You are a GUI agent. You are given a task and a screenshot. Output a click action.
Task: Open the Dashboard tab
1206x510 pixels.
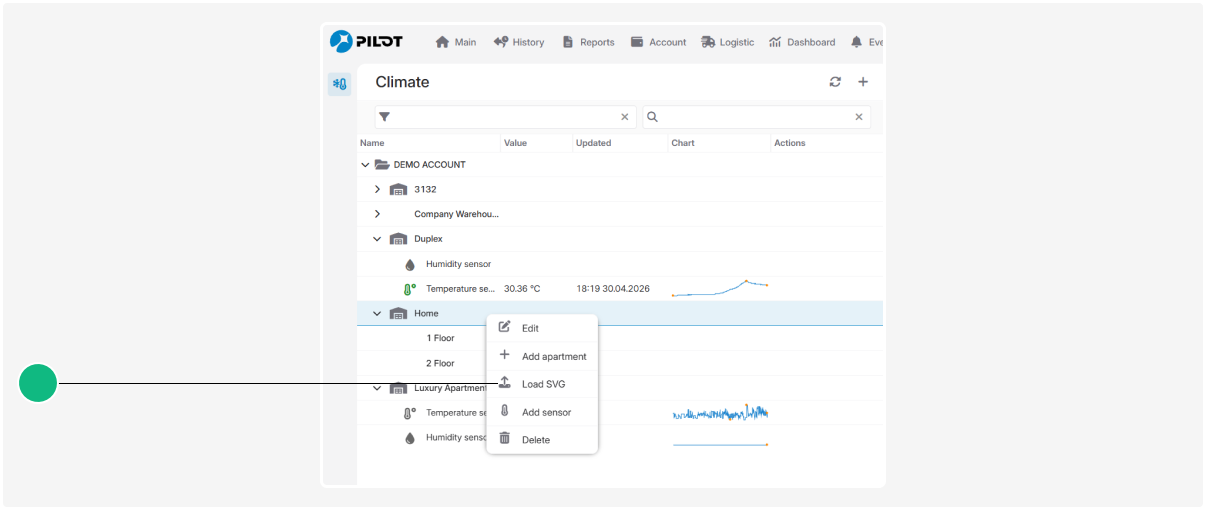click(802, 42)
